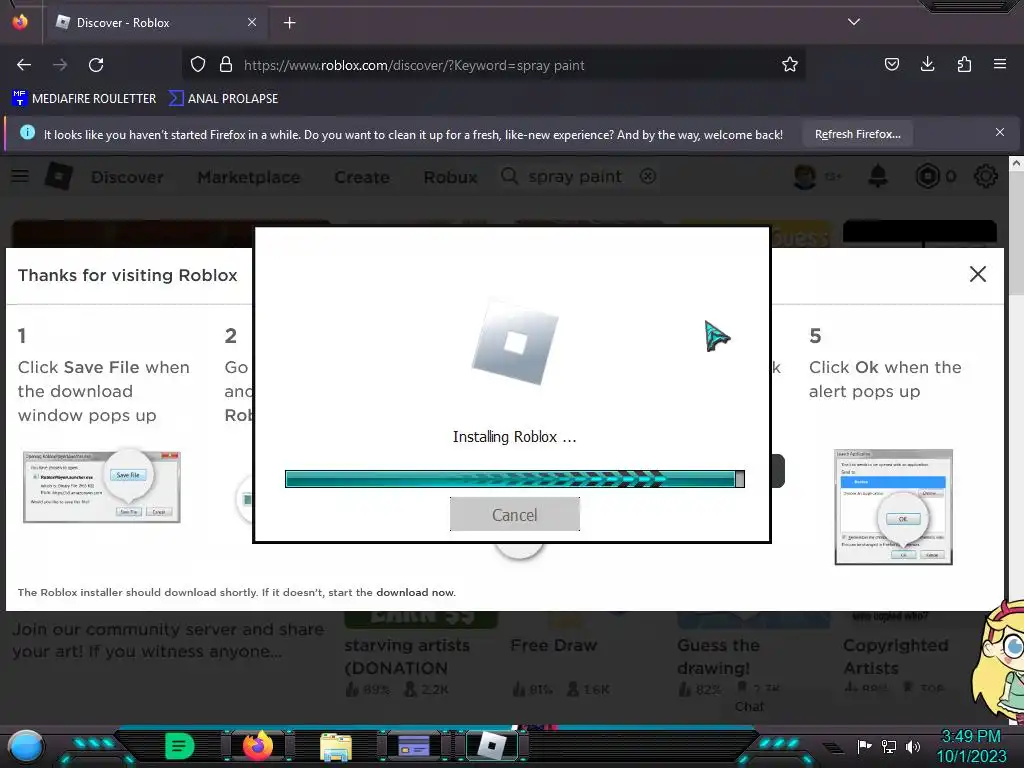
Task: Switch to Firefox in the taskbar
Action: (257, 746)
